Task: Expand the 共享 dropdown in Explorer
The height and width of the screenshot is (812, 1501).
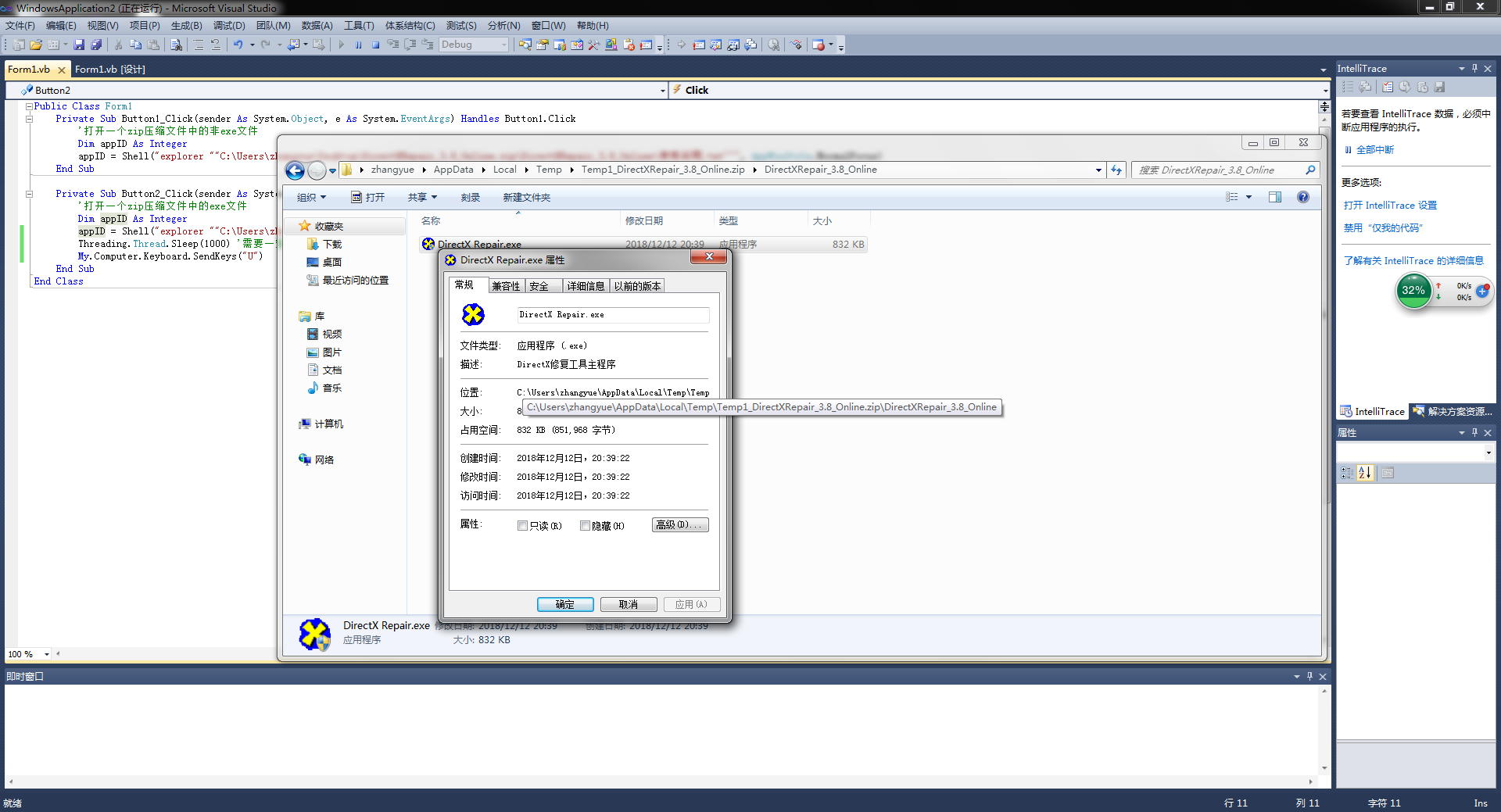Action: (422, 198)
